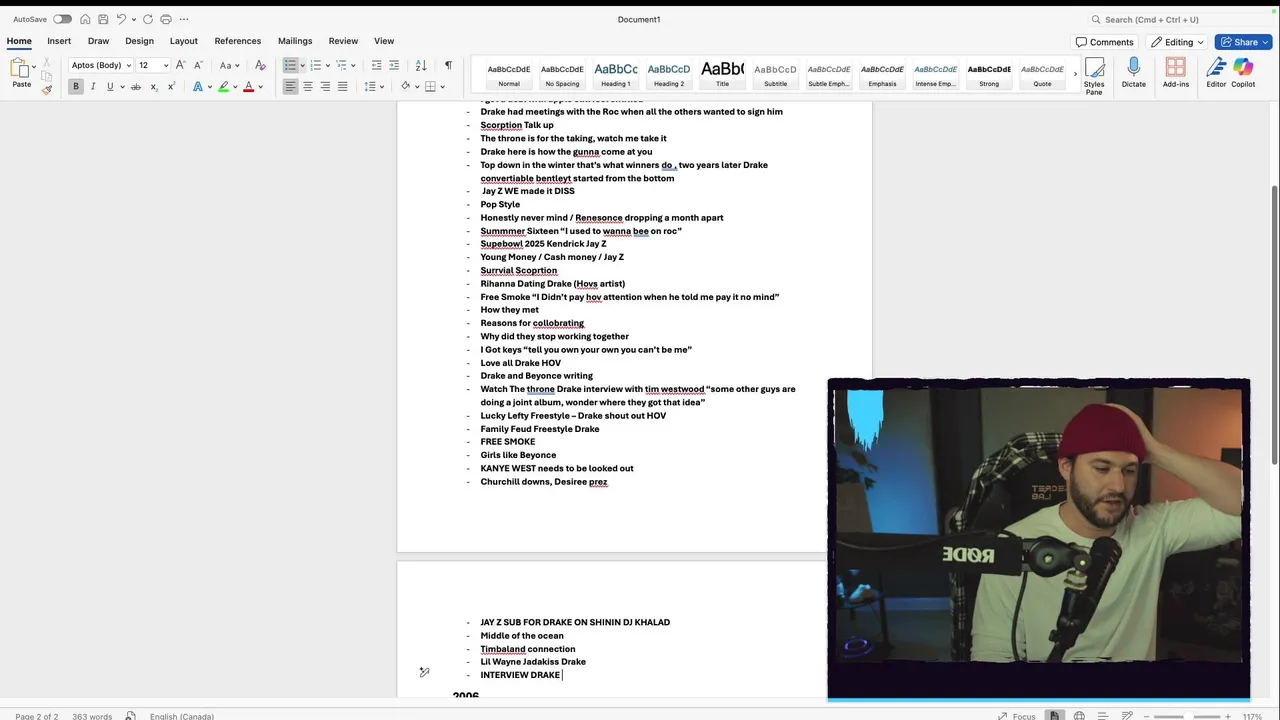Apply the Title style from gallery

[x=722, y=73]
